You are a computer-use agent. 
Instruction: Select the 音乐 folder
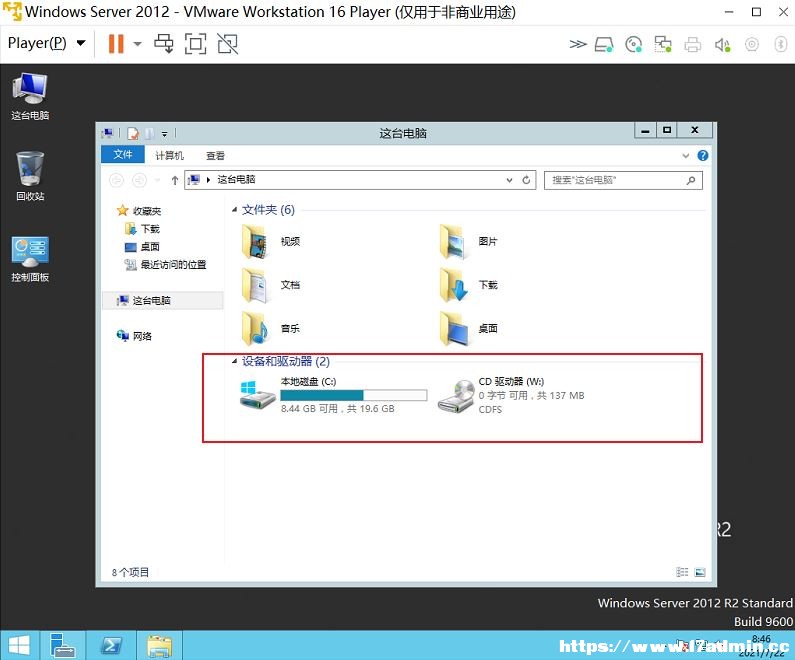coord(272,329)
